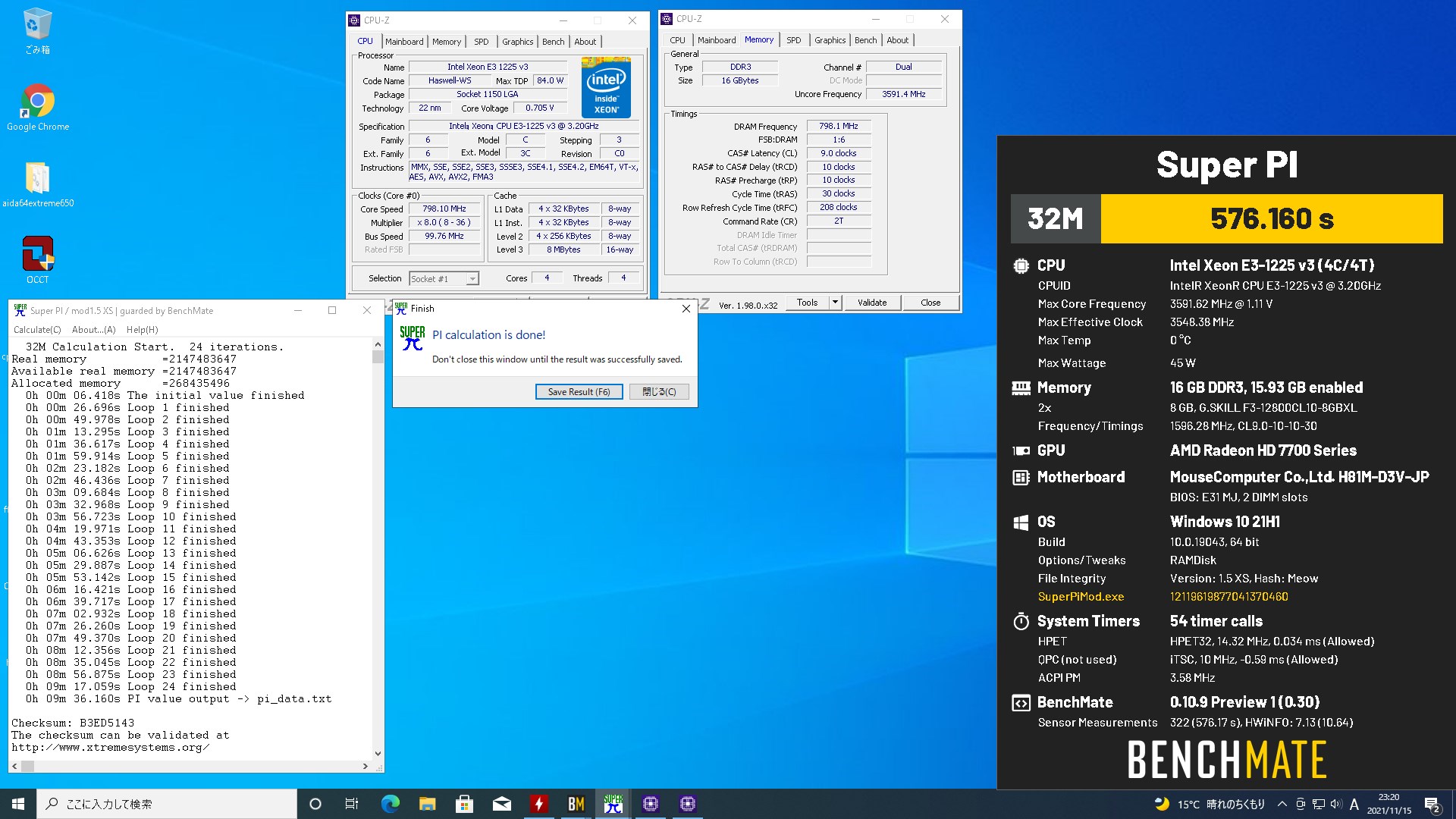The width and height of the screenshot is (1456, 819).
Task: Click the OS Windows icon in BenchMate panel
Action: 1021,522
